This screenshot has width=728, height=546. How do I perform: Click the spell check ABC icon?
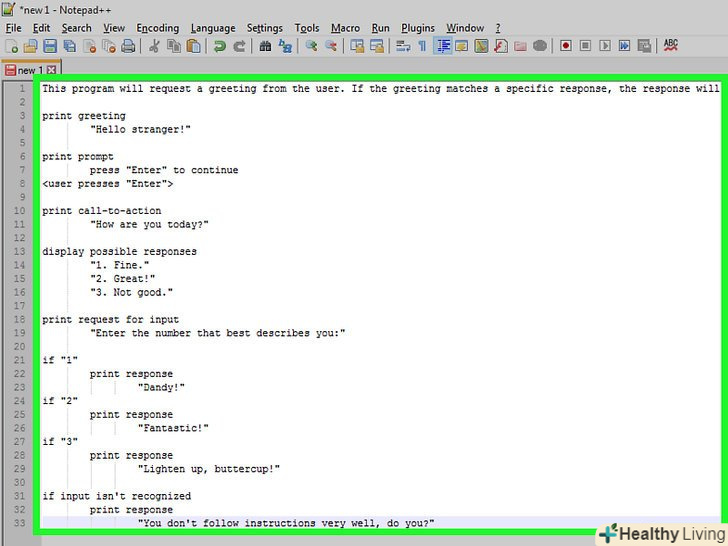coord(670,46)
